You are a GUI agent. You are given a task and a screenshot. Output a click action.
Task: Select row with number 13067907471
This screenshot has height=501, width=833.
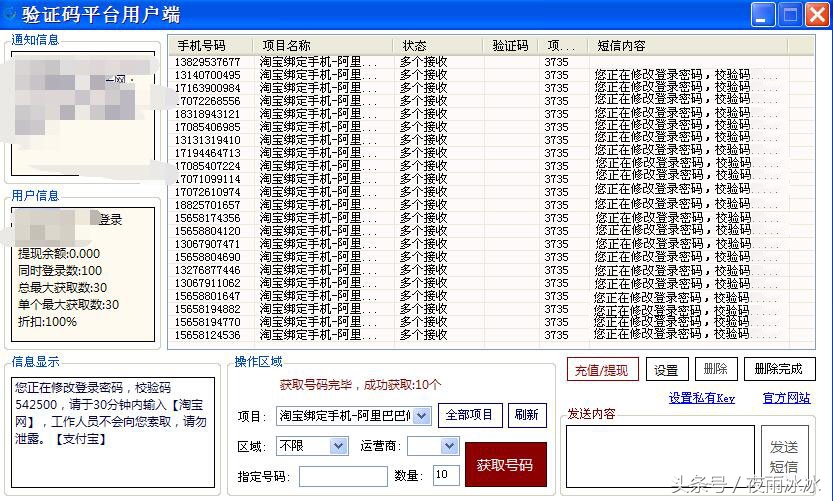491,244
